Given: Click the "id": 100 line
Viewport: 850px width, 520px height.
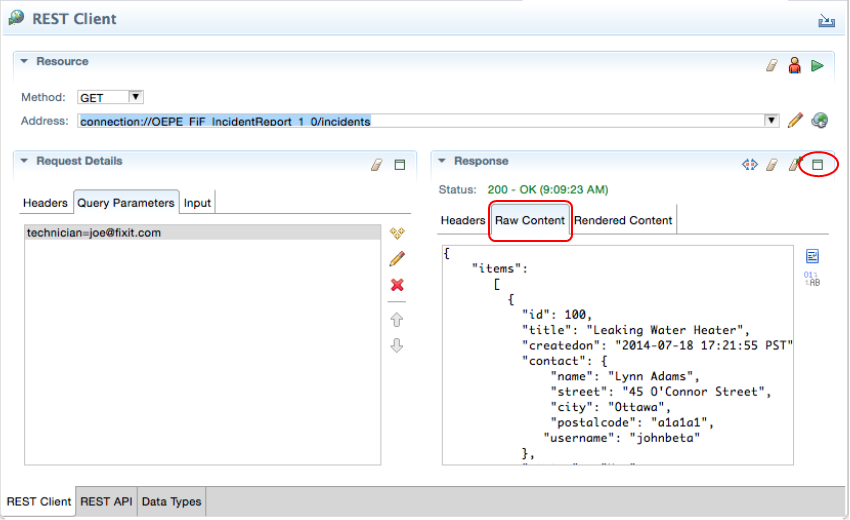Looking at the screenshot, I should pyautogui.click(x=557, y=315).
